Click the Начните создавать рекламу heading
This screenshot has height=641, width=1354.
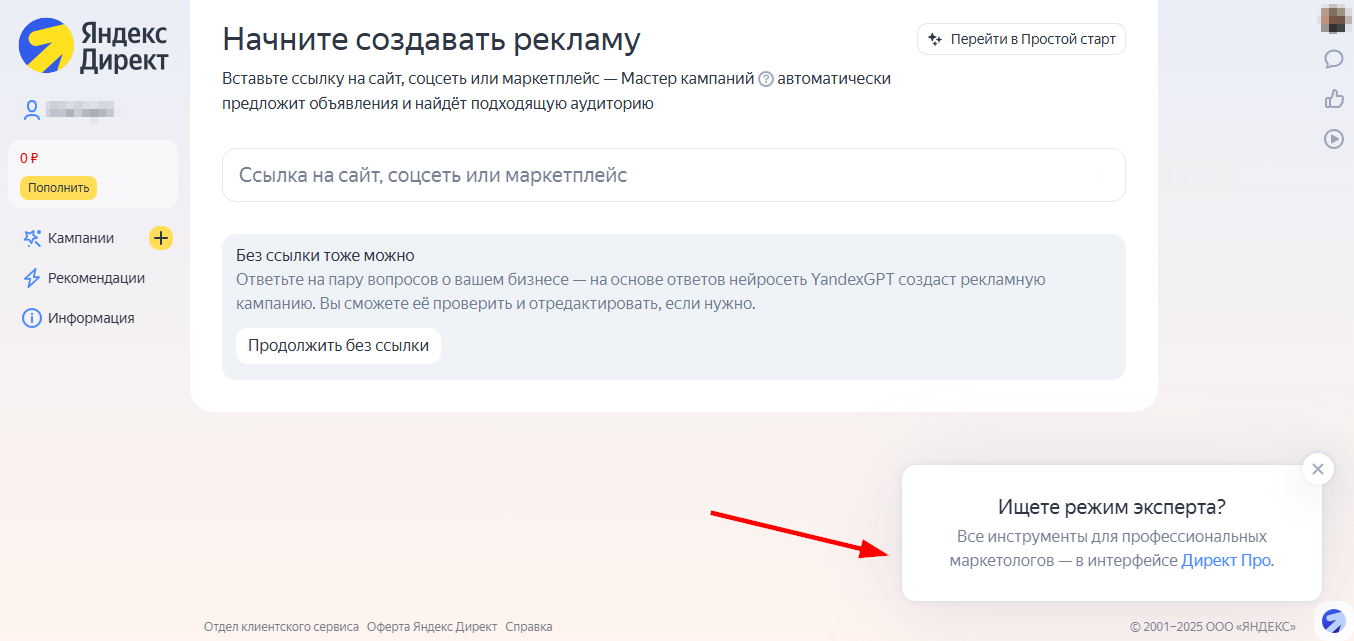coord(431,39)
